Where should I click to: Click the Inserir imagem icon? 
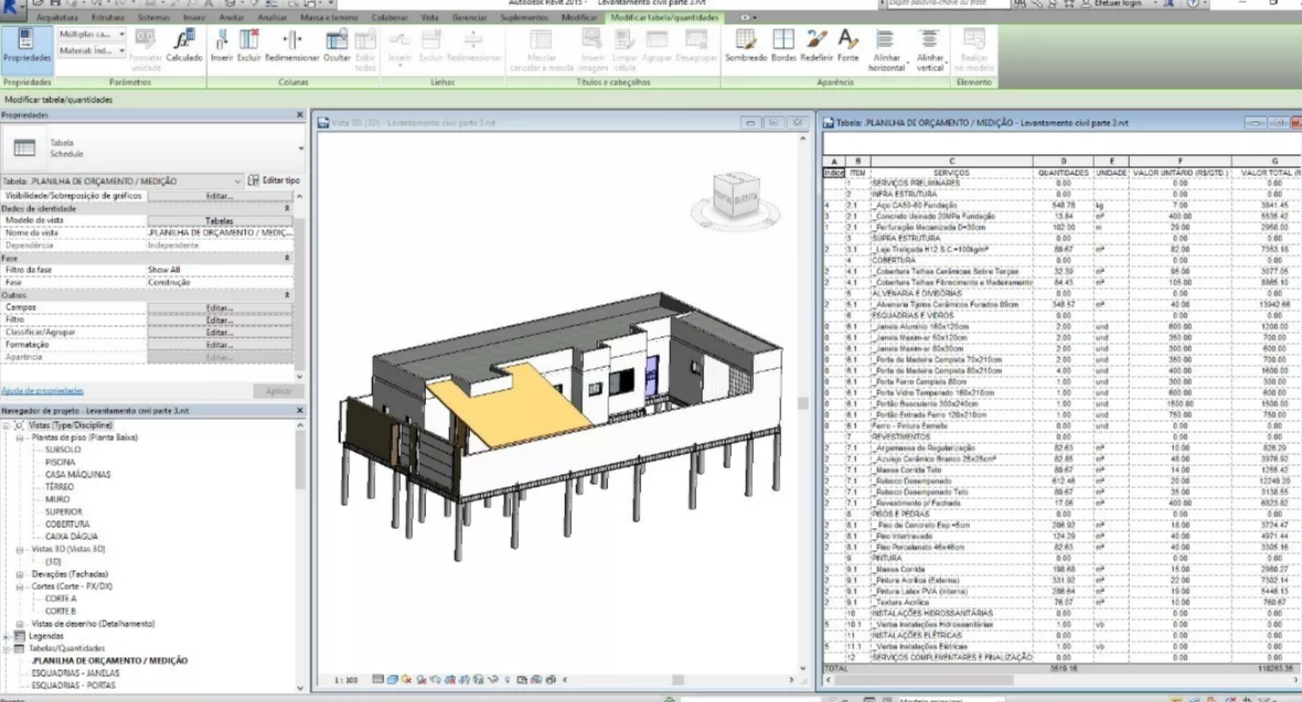click(593, 47)
